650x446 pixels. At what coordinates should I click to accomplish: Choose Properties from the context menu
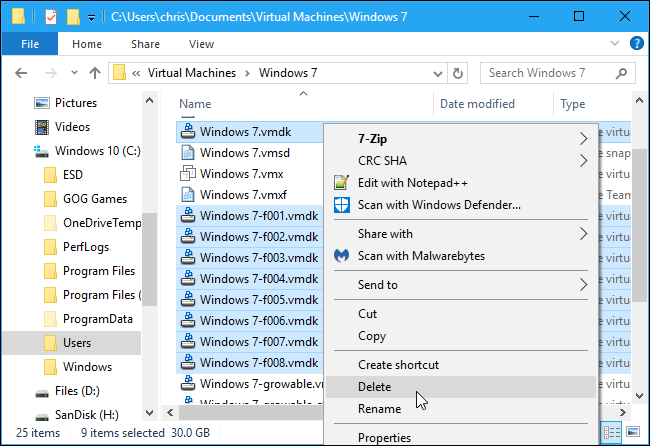(461, 437)
